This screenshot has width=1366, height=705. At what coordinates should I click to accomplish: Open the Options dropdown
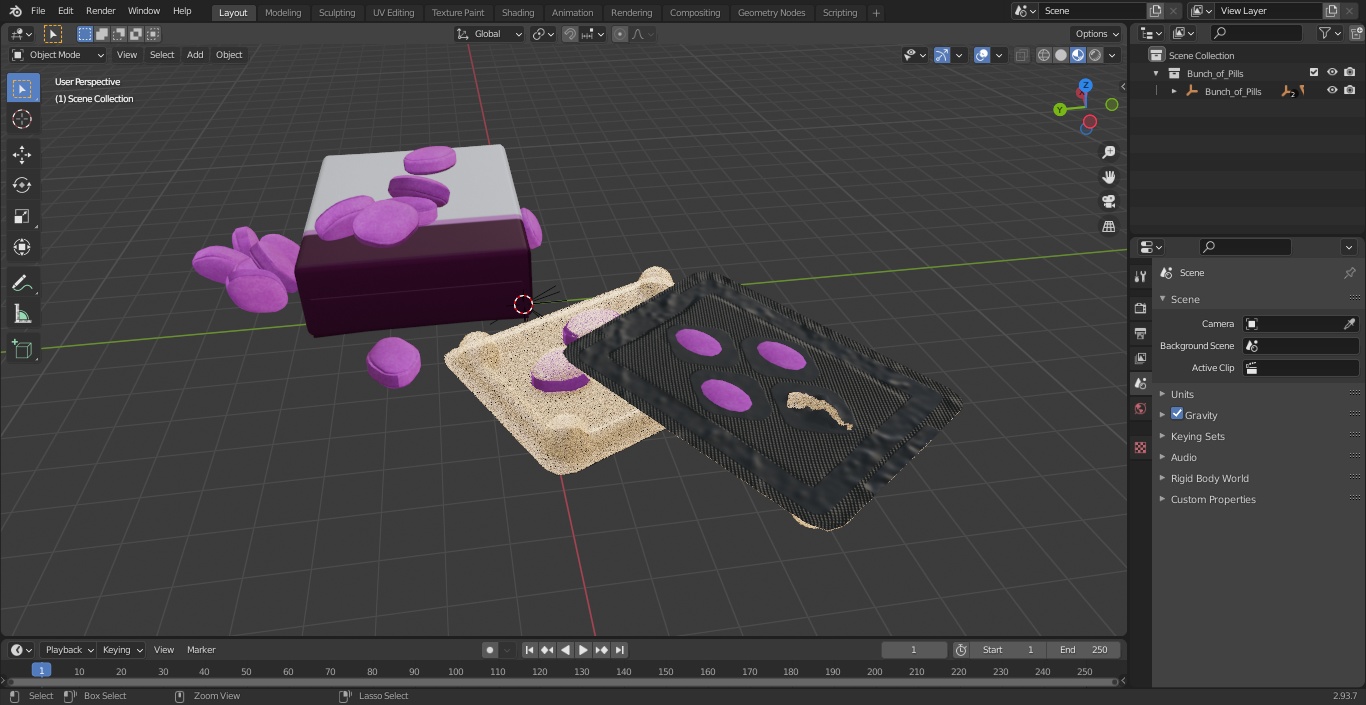coord(1097,34)
